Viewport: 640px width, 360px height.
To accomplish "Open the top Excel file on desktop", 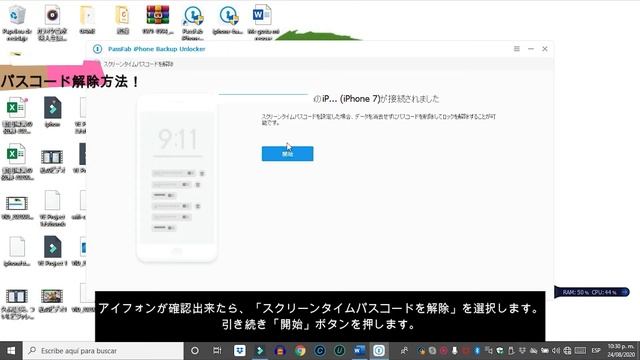I will (17, 115).
